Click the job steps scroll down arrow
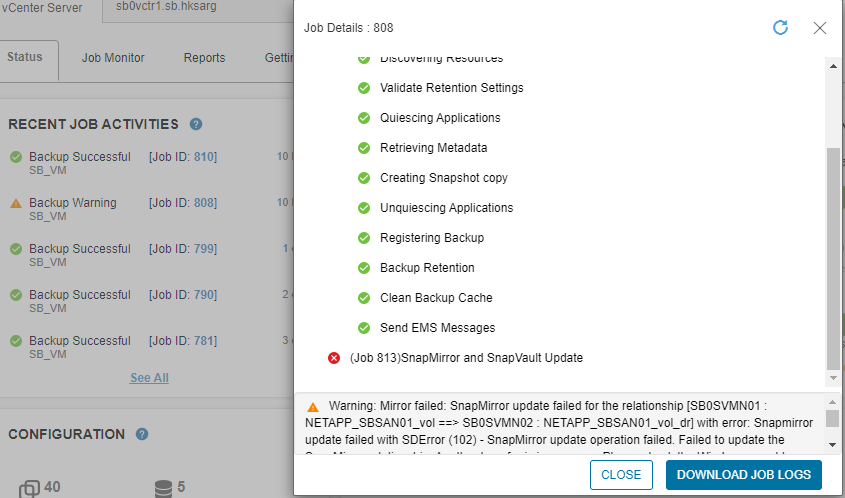 click(833, 379)
